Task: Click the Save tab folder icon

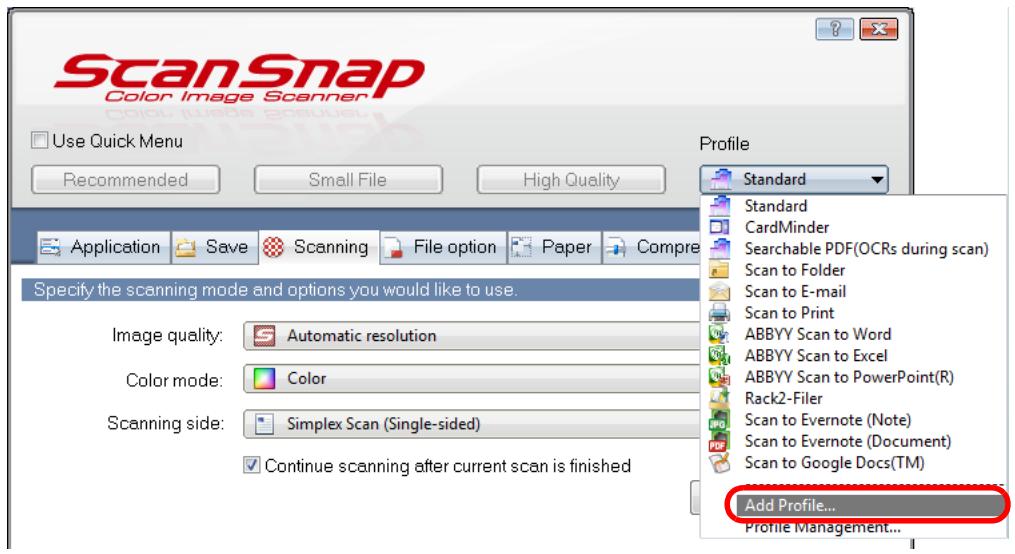Action: tap(186, 247)
